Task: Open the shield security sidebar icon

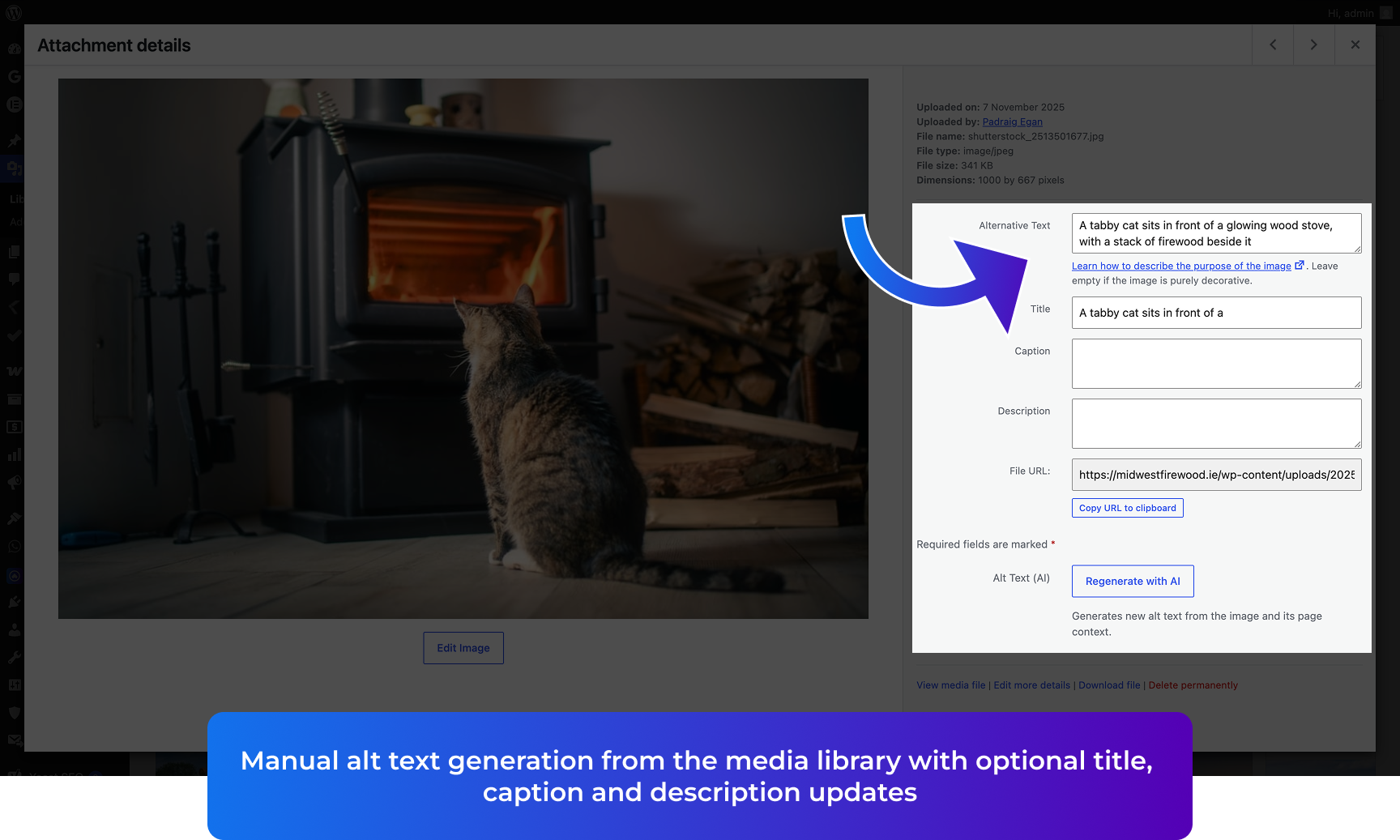Action: [14, 713]
